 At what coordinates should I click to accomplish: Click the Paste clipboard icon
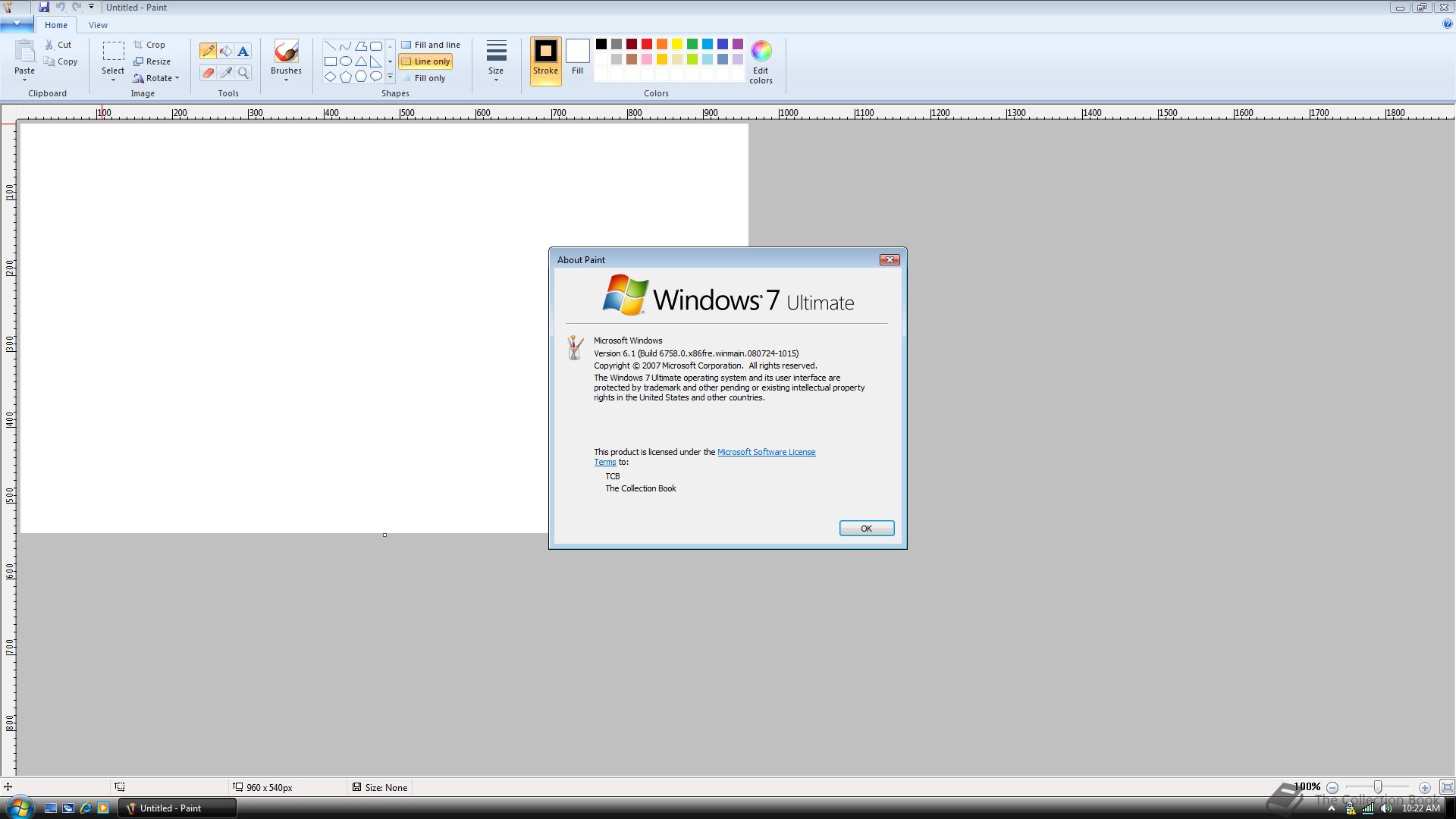pos(24,51)
